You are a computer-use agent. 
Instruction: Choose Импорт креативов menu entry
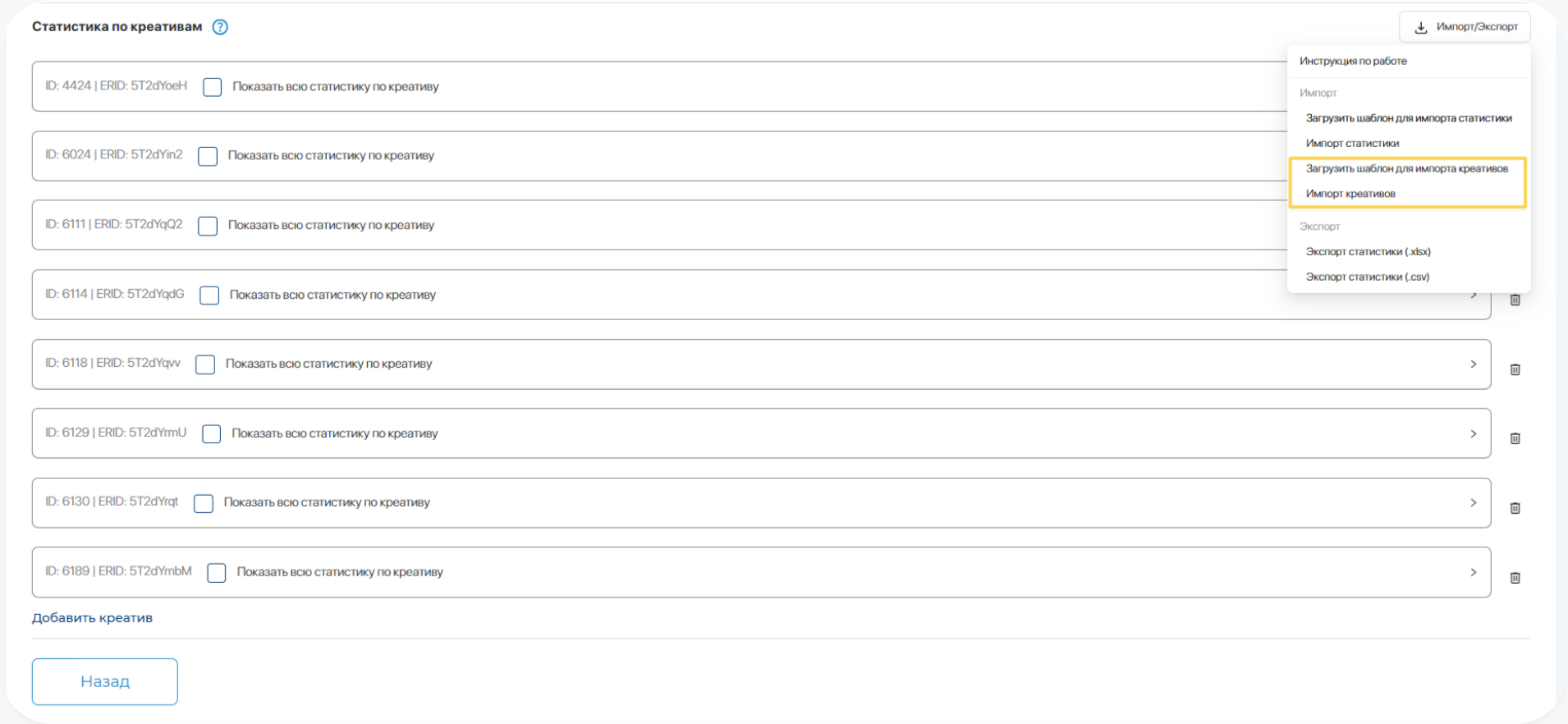[x=1350, y=194]
